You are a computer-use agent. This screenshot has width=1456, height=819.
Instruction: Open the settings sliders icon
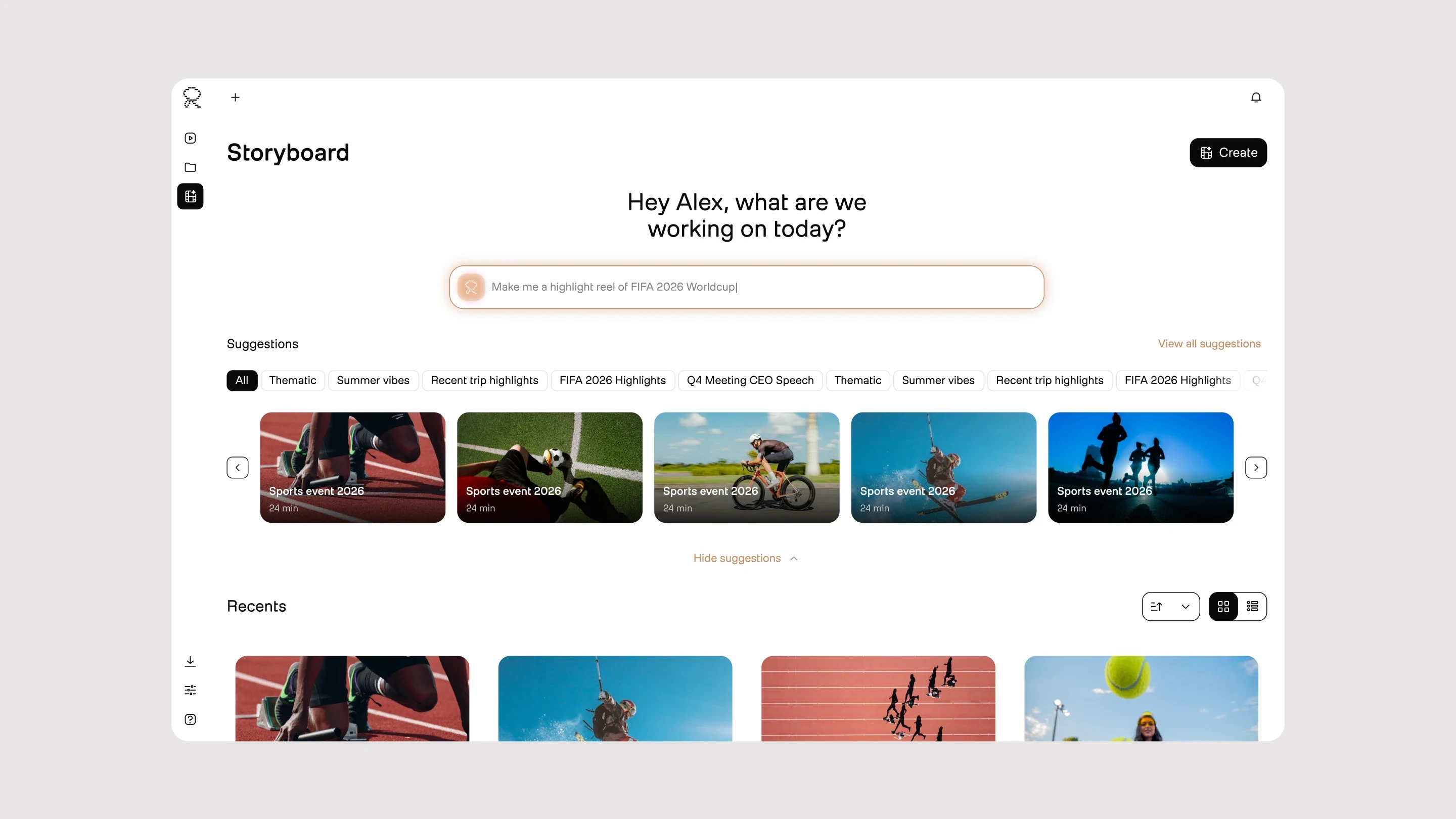click(x=191, y=690)
